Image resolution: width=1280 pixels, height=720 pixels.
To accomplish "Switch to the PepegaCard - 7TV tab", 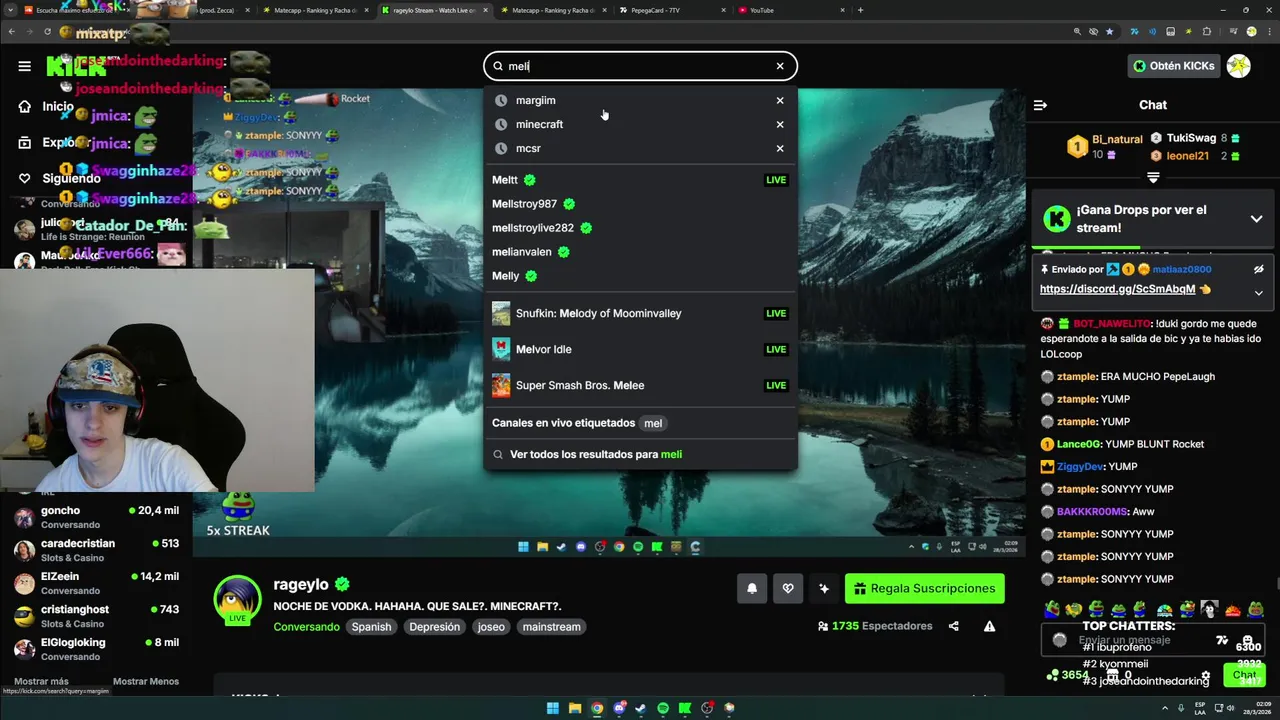I will pyautogui.click(x=672, y=10).
